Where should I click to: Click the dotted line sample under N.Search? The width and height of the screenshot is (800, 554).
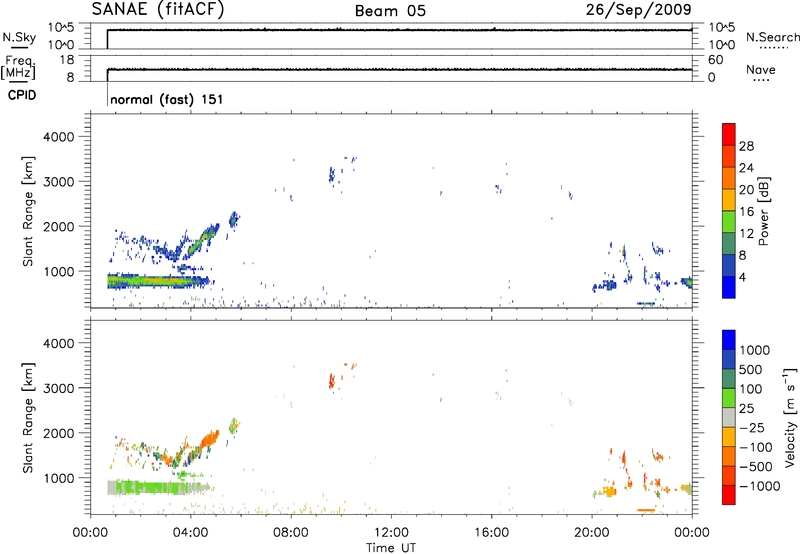point(773,47)
